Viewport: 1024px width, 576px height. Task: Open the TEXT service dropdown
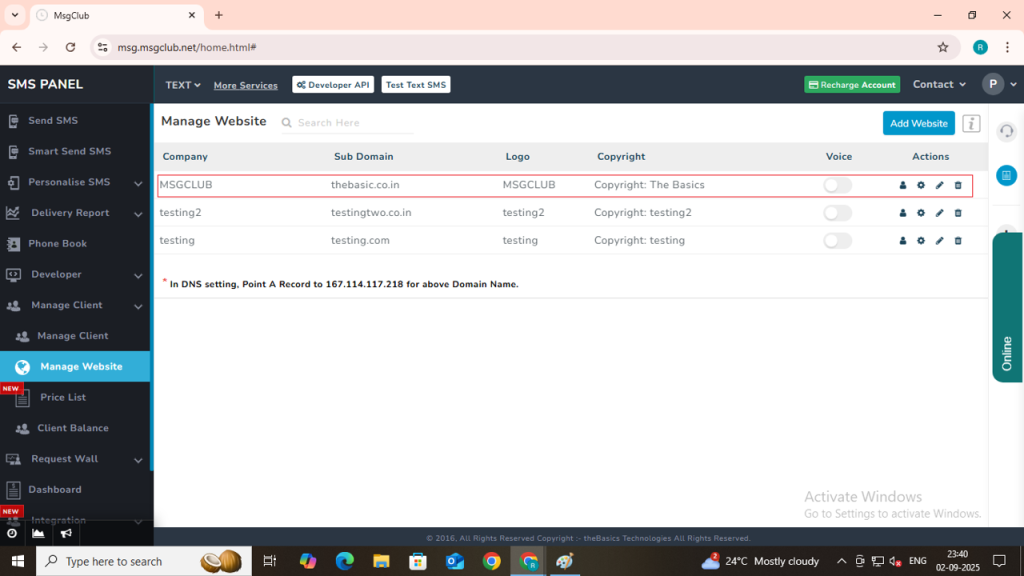coord(183,85)
